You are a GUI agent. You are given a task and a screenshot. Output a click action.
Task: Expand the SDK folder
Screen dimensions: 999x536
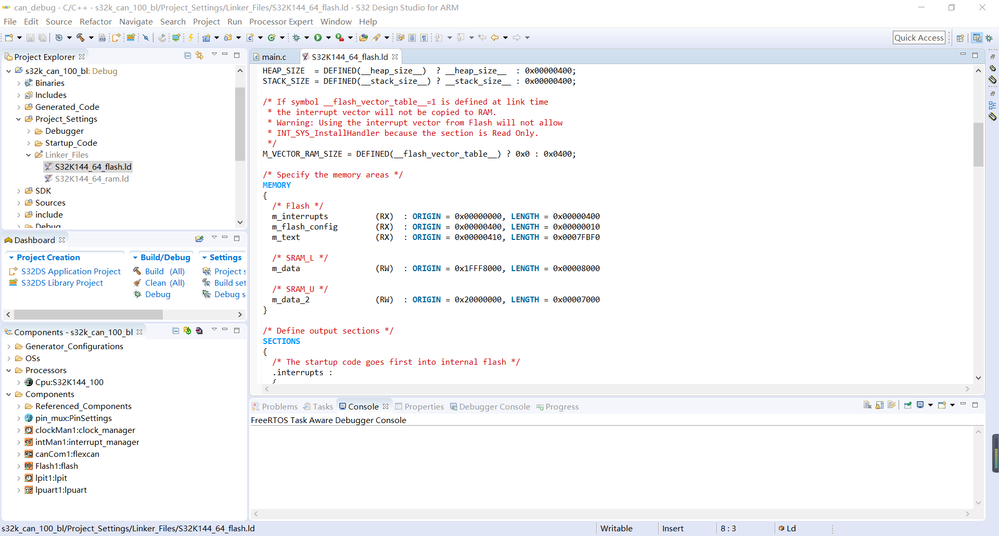point(18,191)
